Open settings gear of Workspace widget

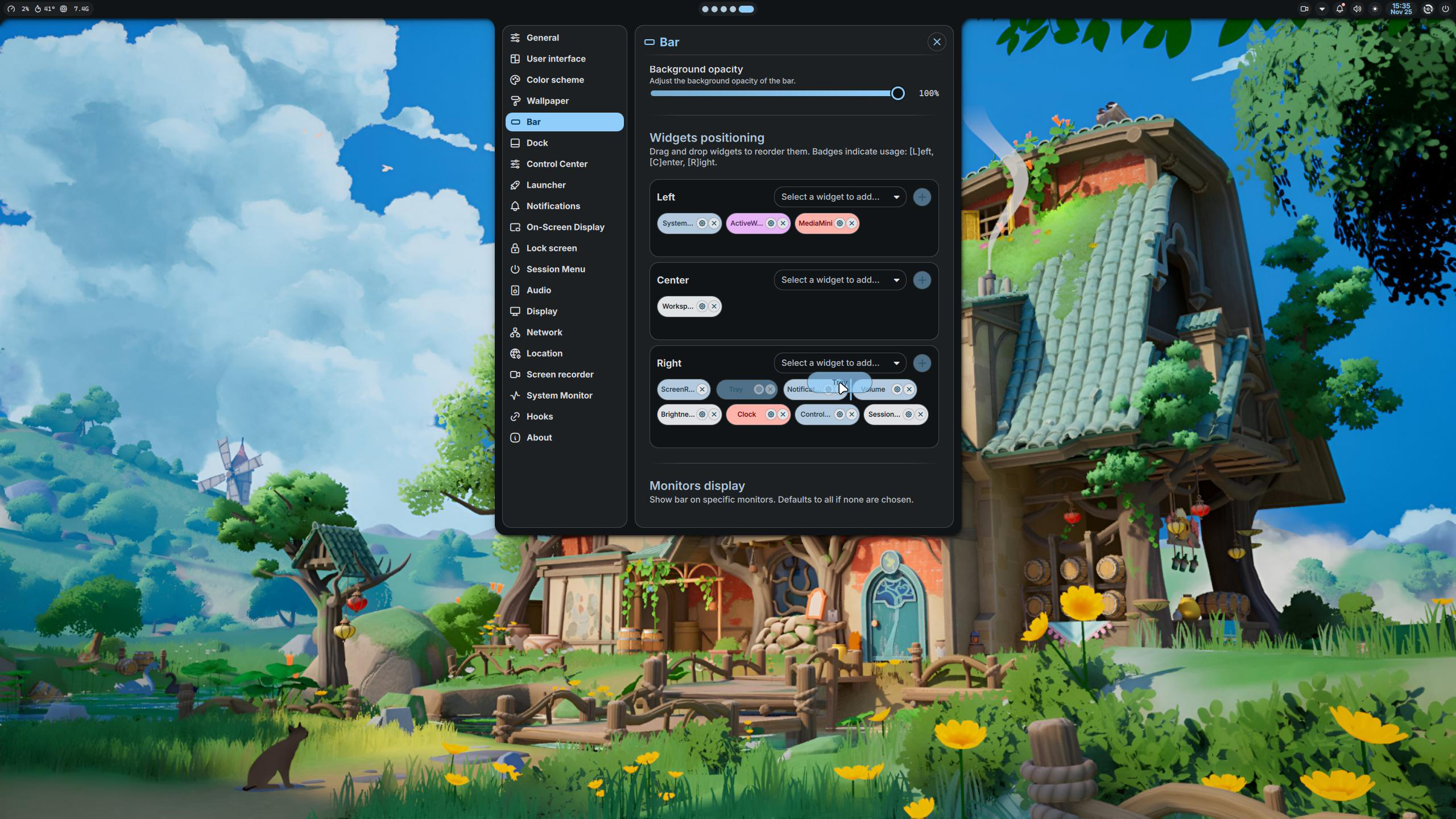[x=702, y=306]
